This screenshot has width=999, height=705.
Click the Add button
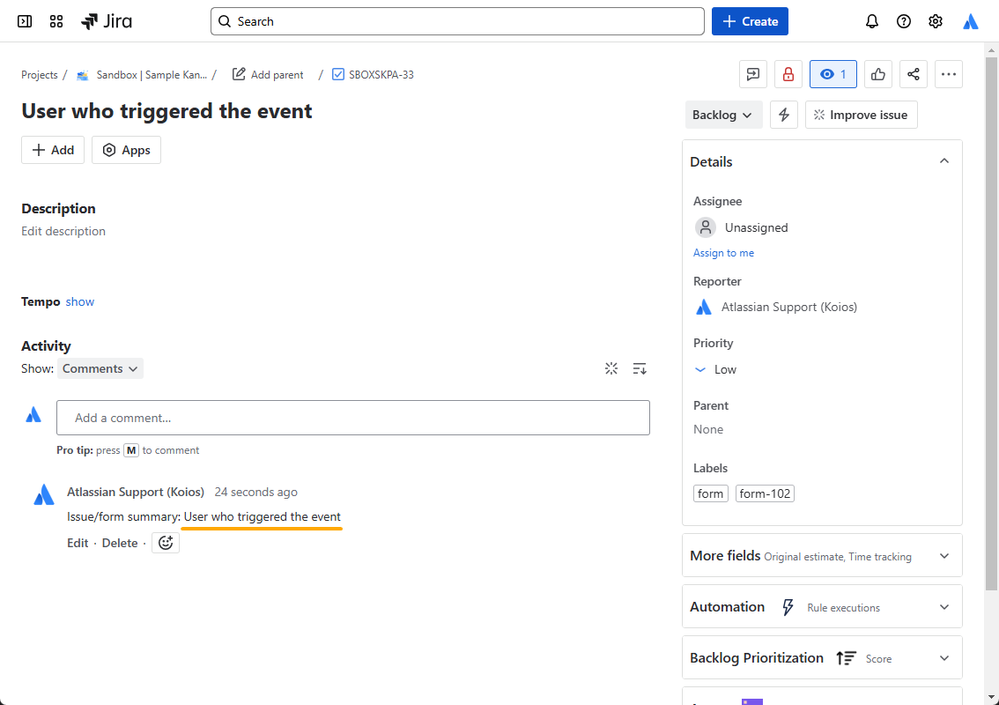(x=53, y=150)
